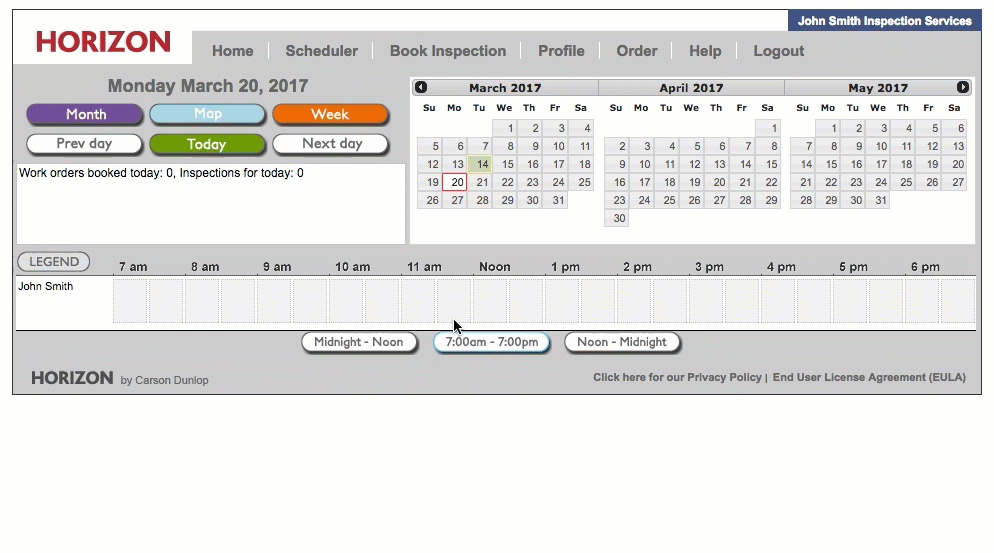Open the Scheduler menu item
The image size is (994, 553).
pyautogui.click(x=321, y=51)
